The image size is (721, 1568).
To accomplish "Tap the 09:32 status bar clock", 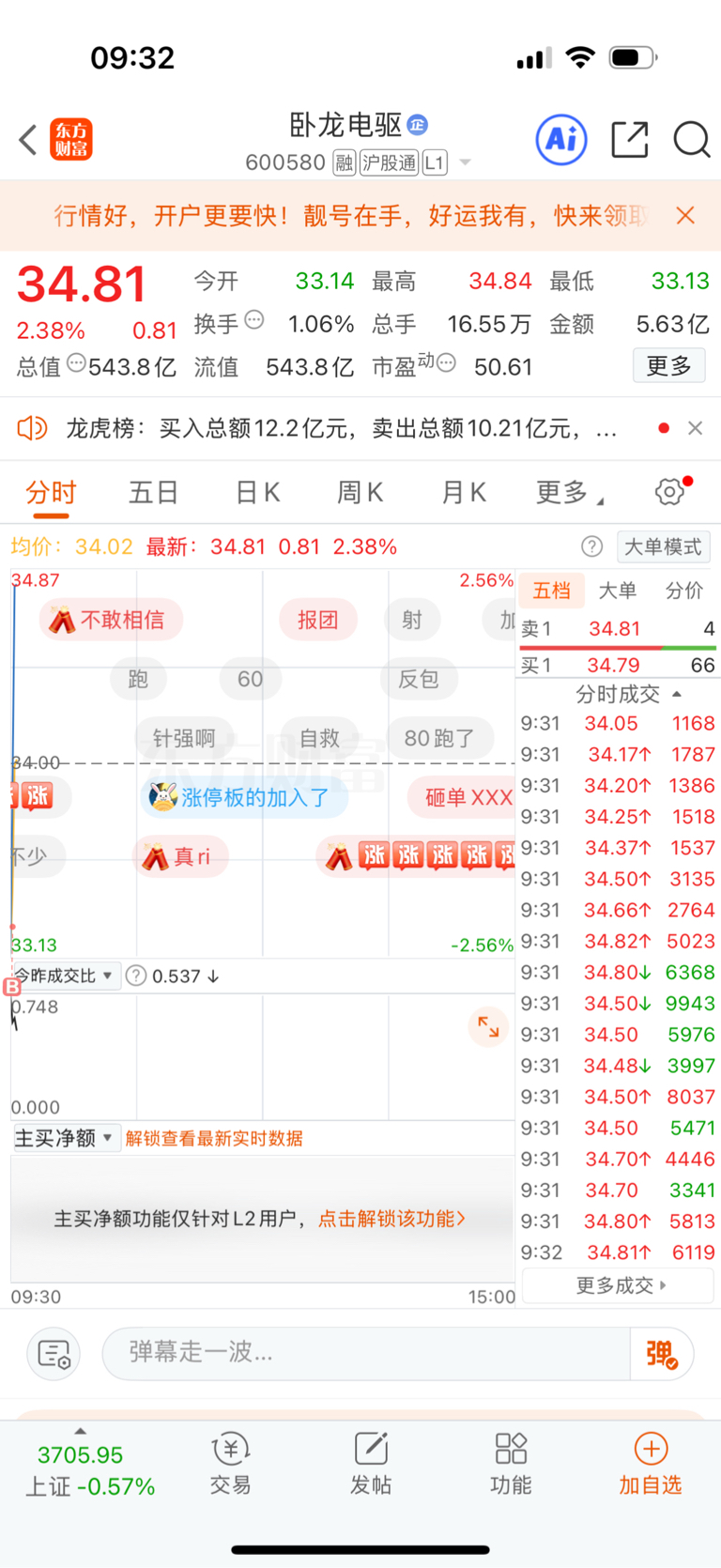I will pos(132,57).
